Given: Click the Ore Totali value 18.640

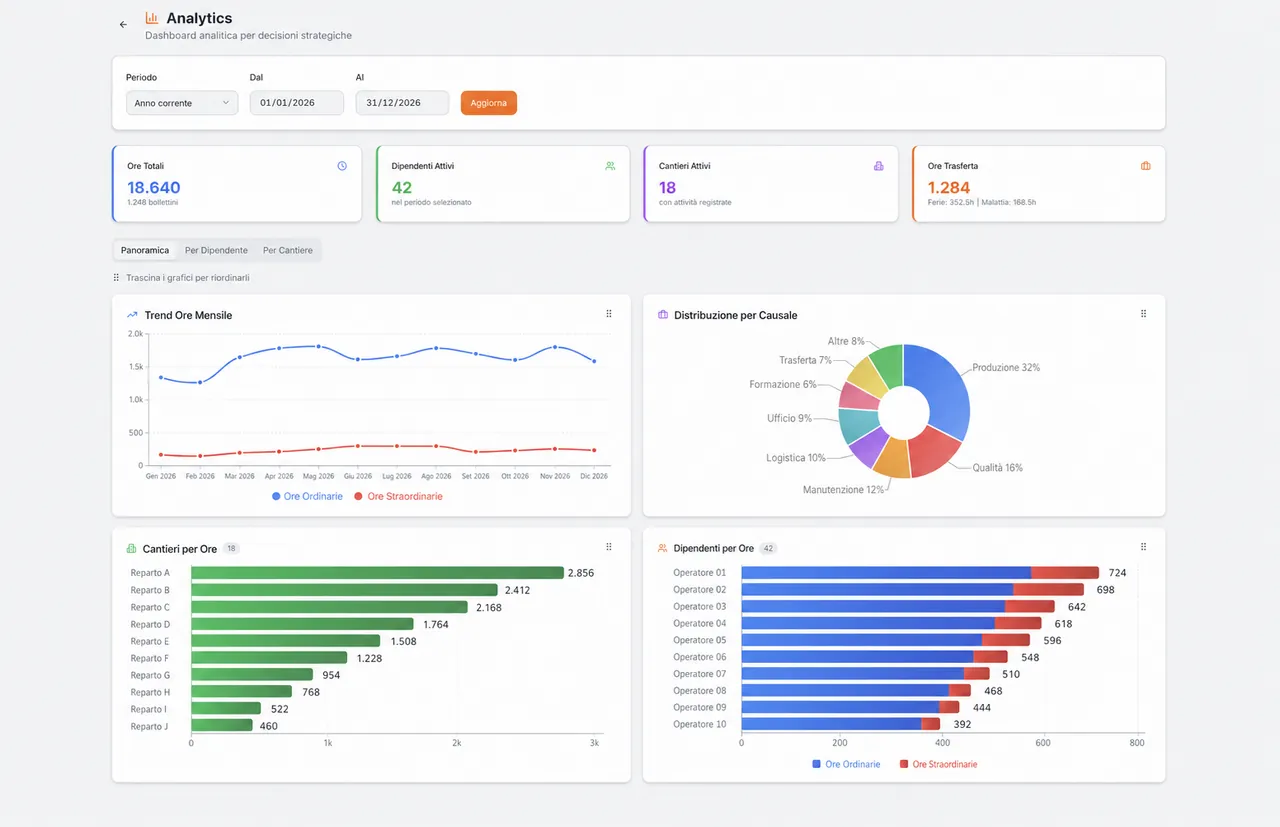Looking at the screenshot, I should 154,187.
